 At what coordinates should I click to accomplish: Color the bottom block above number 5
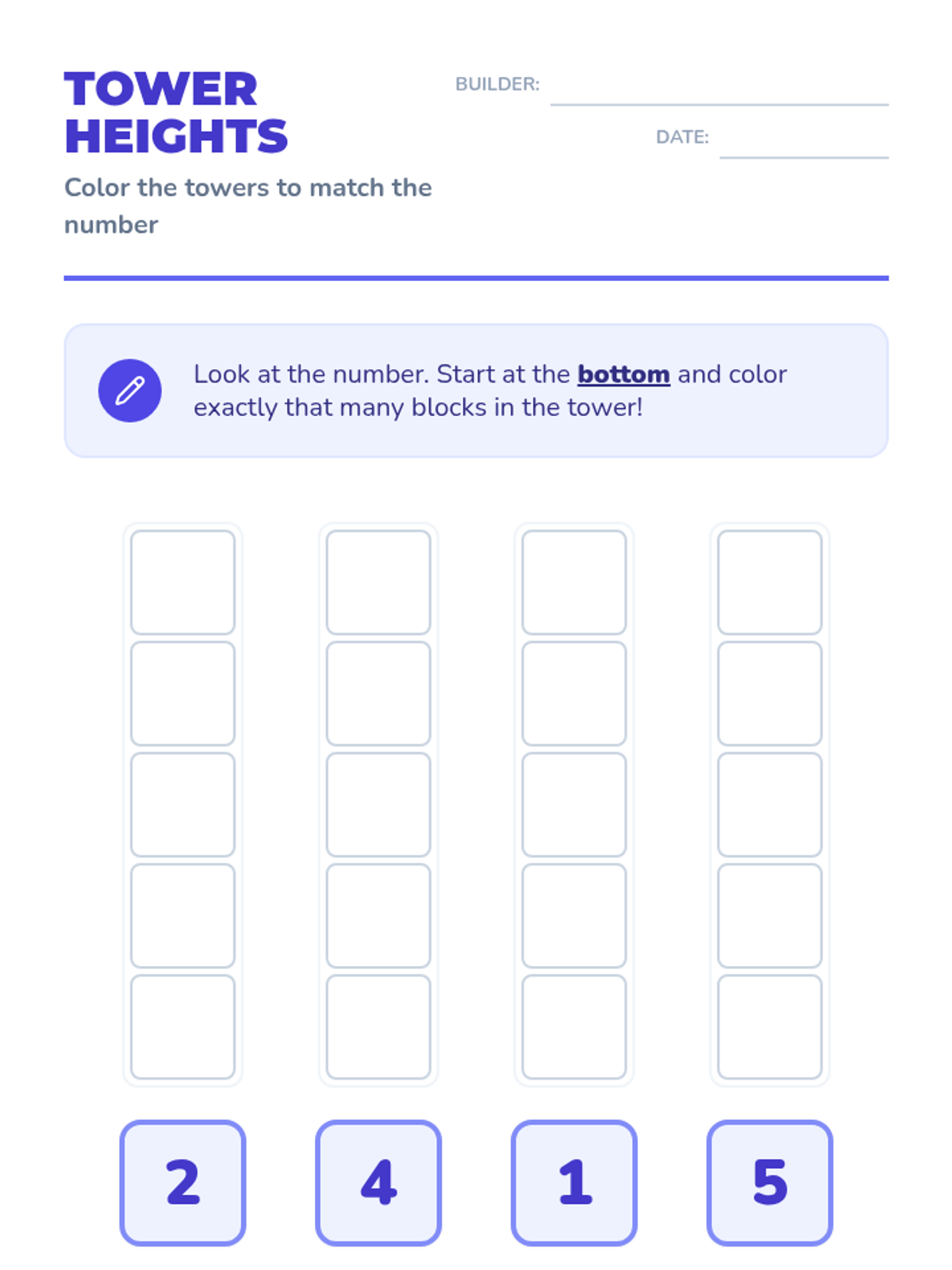tap(770, 1027)
